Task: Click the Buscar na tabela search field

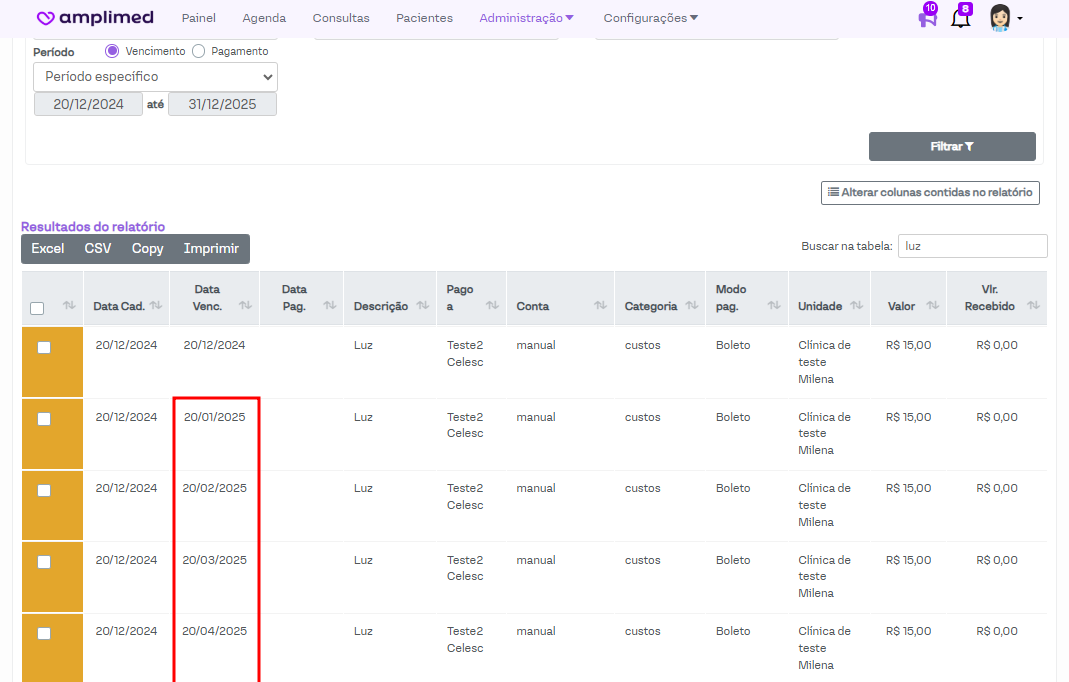Action: [972, 246]
